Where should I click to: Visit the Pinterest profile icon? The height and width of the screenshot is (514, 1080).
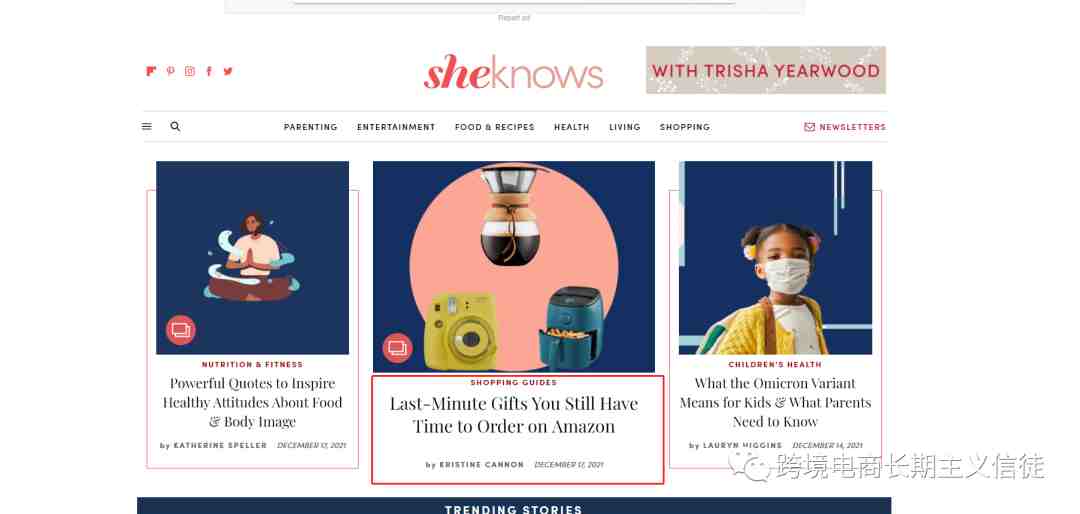tap(170, 71)
